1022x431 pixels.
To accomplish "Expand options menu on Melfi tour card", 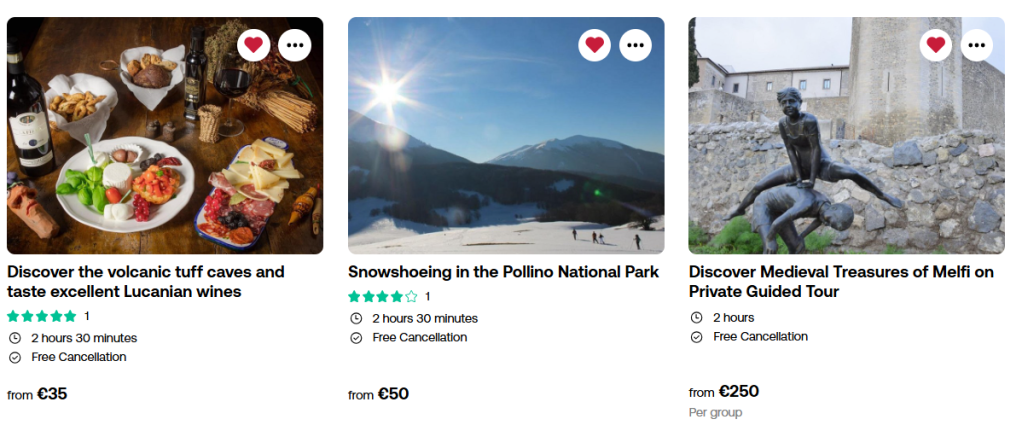I will coord(976,44).
